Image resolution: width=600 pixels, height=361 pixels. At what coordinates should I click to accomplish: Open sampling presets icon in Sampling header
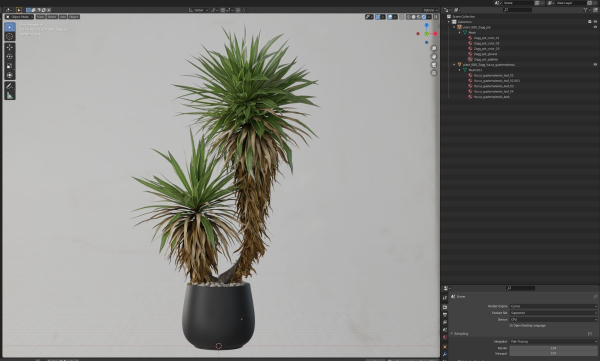point(590,333)
